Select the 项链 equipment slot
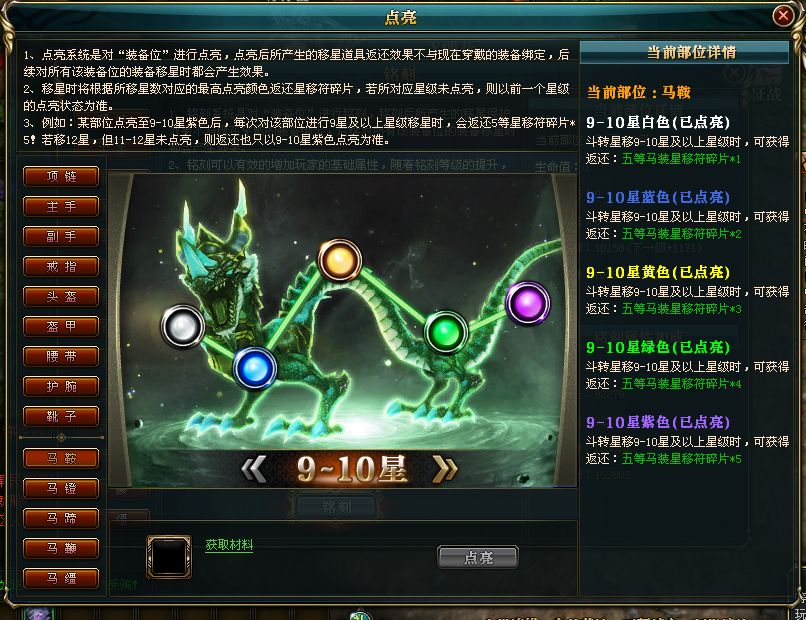 point(61,176)
